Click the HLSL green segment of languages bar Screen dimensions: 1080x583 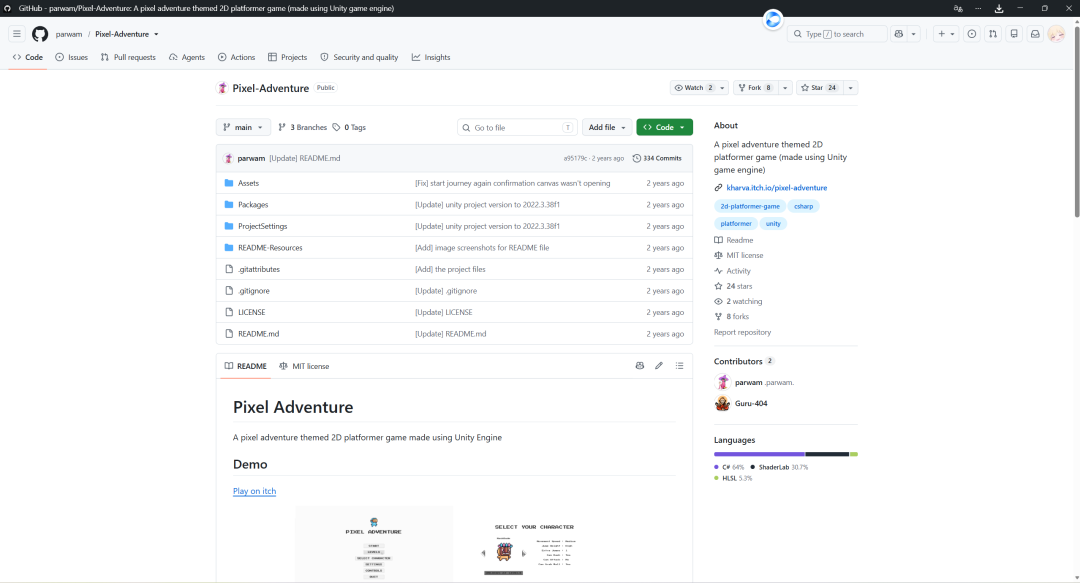[x=854, y=454]
